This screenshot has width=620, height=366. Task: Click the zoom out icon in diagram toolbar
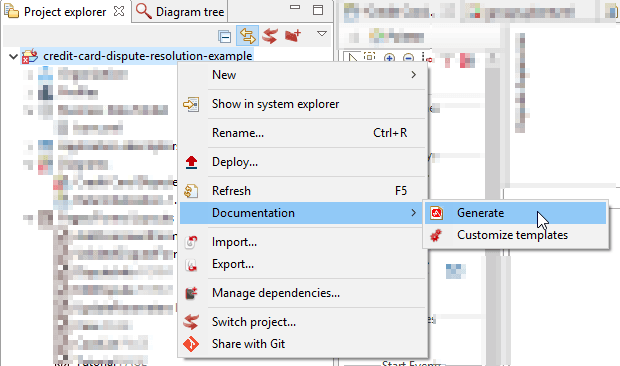(408, 58)
